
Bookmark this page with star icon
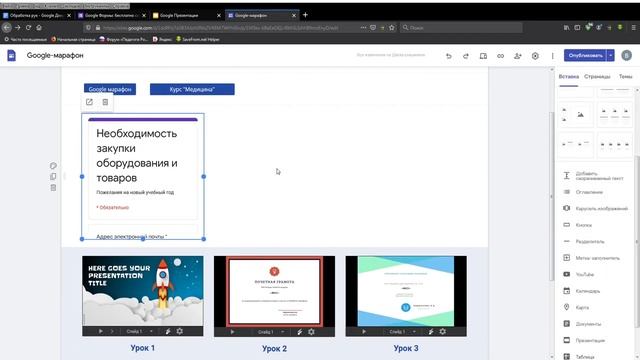pyautogui.click(x=392, y=28)
